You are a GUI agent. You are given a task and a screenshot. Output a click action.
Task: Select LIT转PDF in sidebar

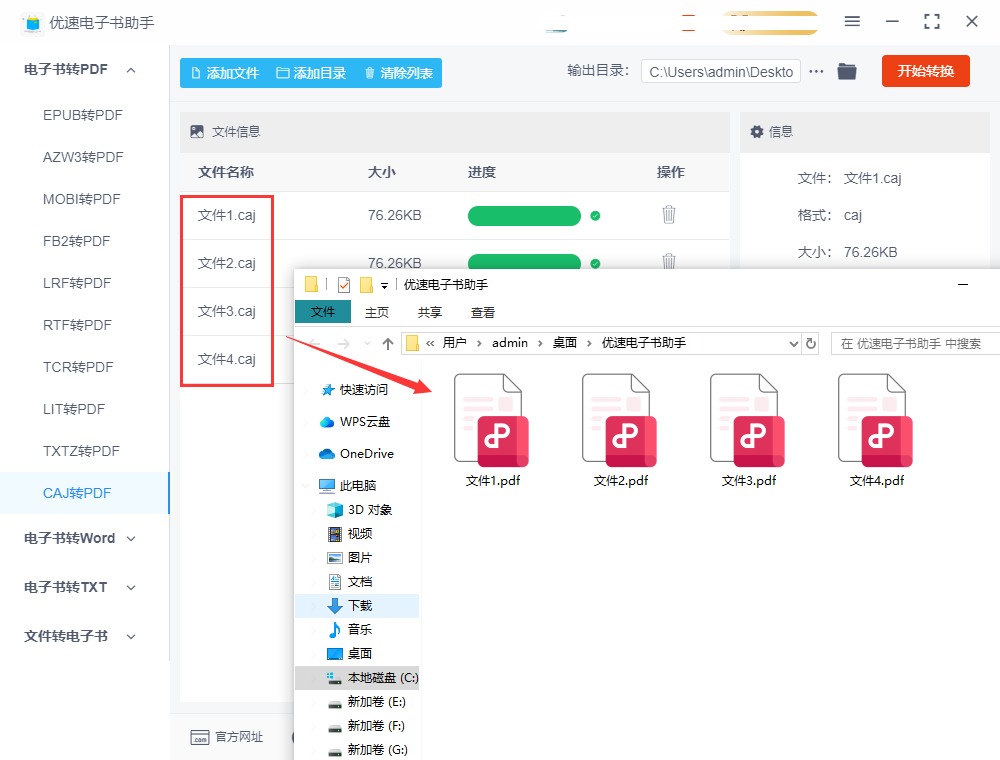74,409
